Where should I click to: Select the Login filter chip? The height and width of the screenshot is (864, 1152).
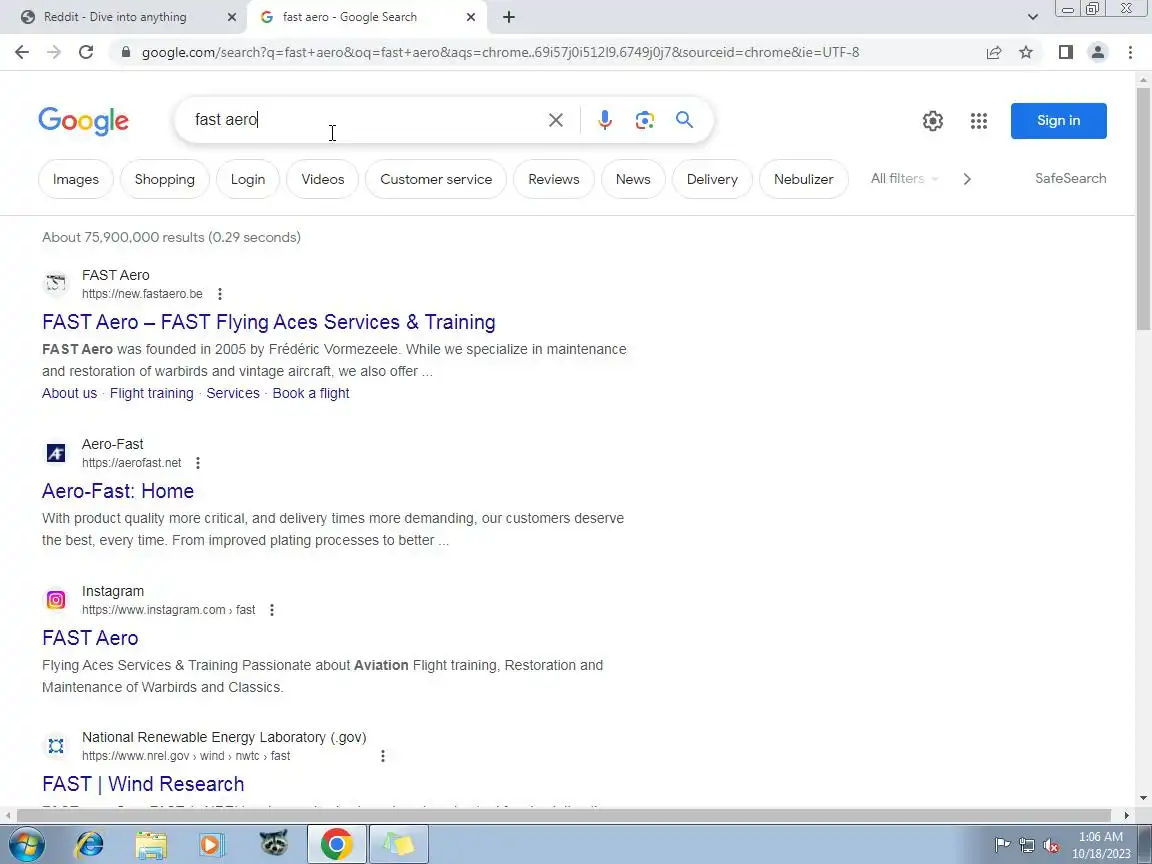point(248,179)
